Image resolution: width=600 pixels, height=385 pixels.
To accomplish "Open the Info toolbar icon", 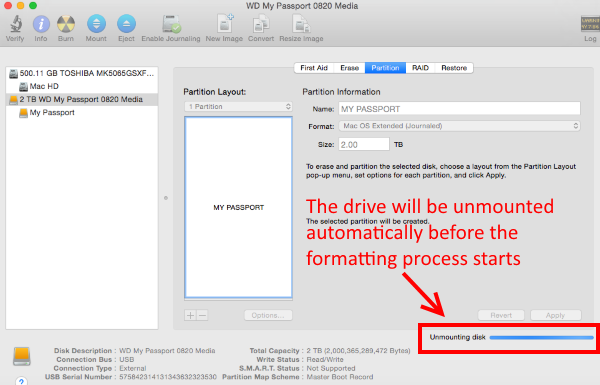I will (x=41, y=24).
